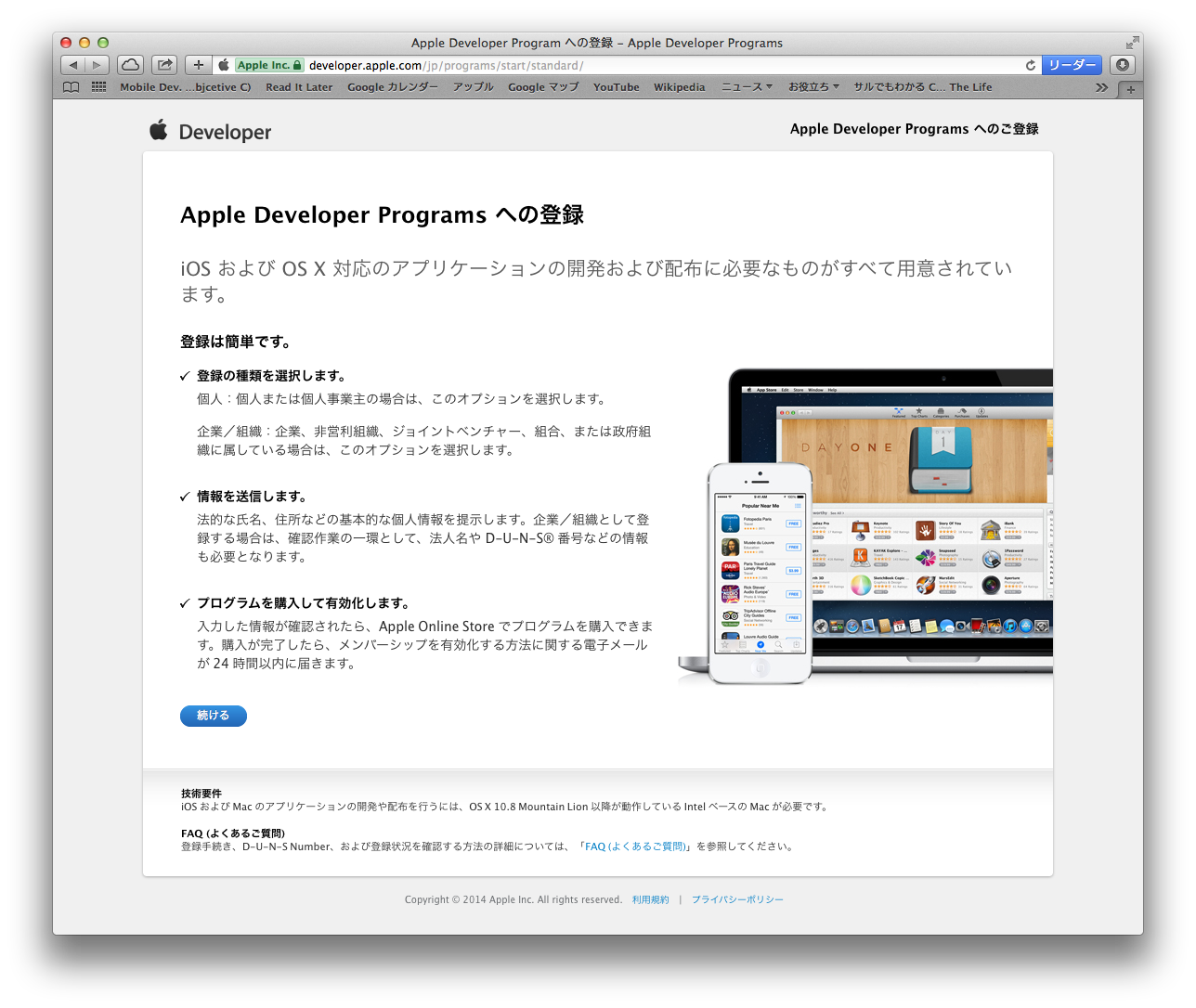Open アップル bookmark
The height and width of the screenshot is (1008, 1196).
(x=474, y=87)
